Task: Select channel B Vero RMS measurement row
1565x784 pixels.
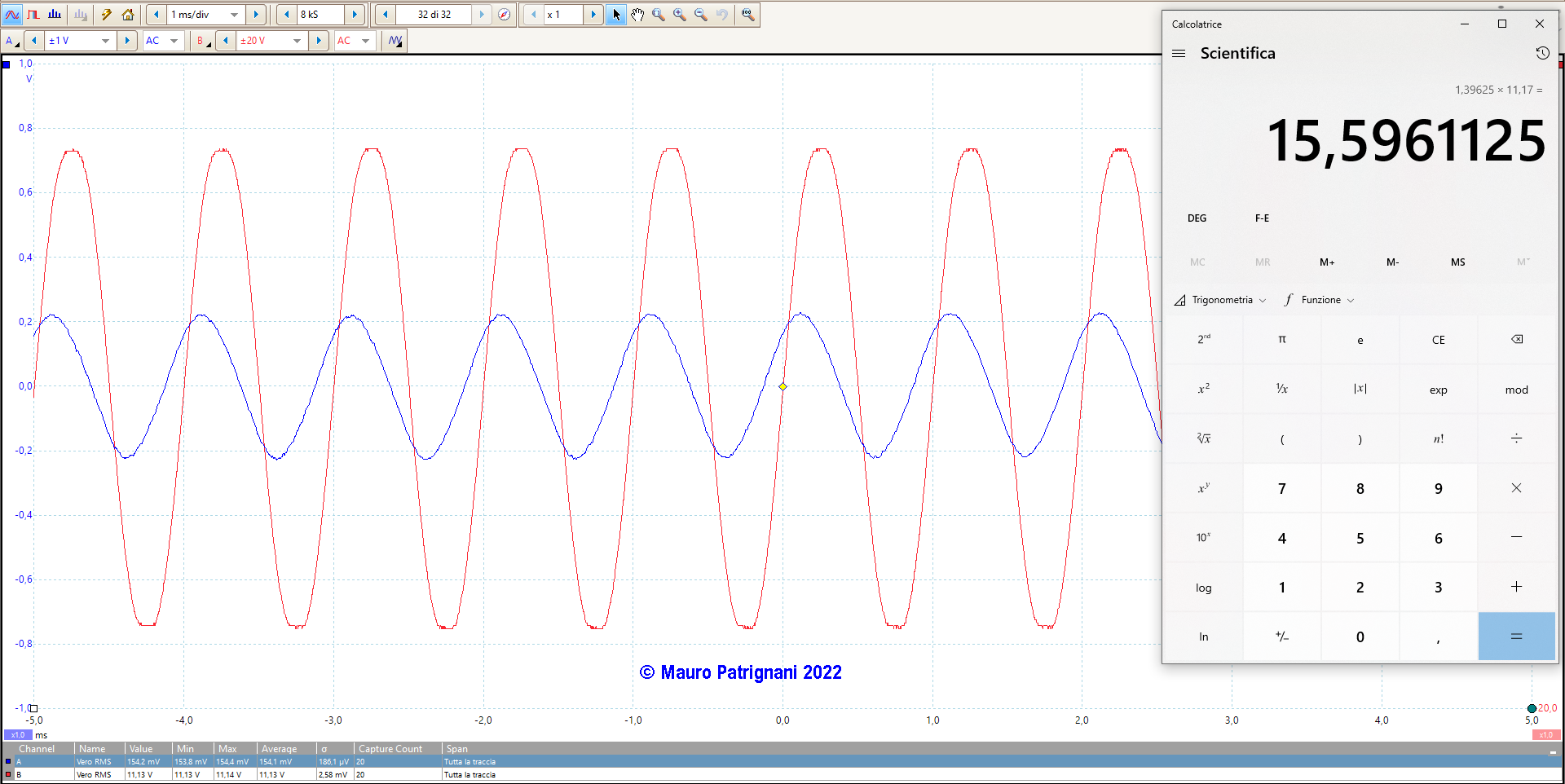Action: (x=782, y=774)
